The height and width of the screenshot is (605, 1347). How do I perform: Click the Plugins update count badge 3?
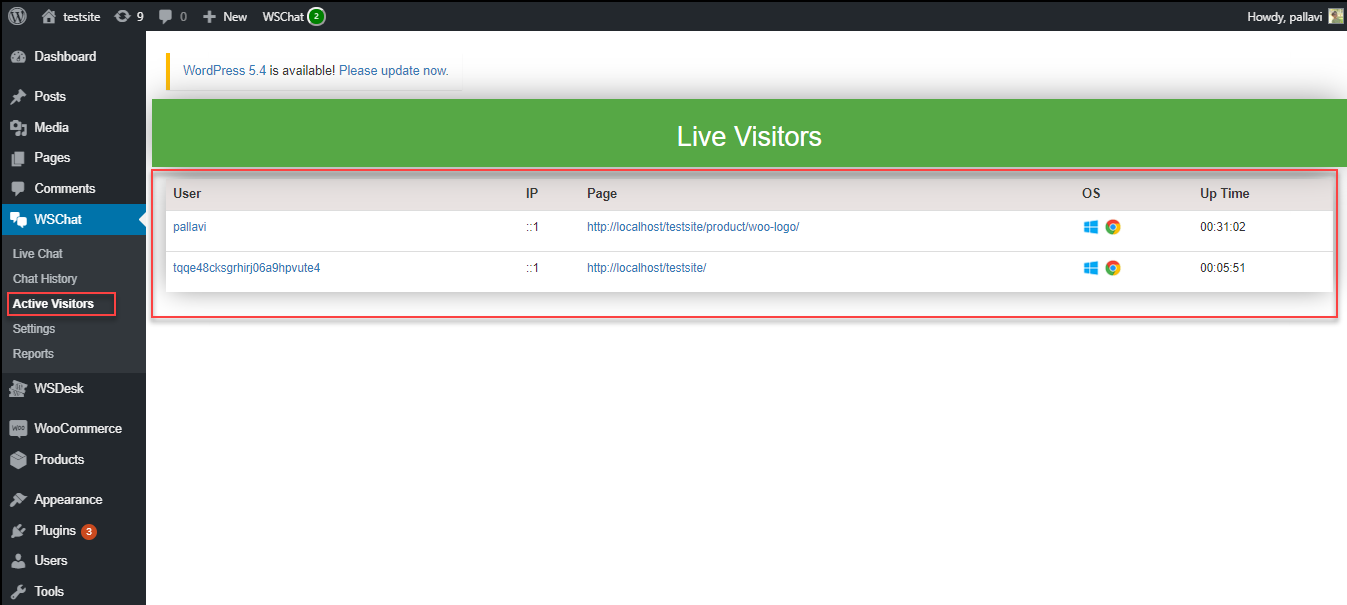[89, 532]
